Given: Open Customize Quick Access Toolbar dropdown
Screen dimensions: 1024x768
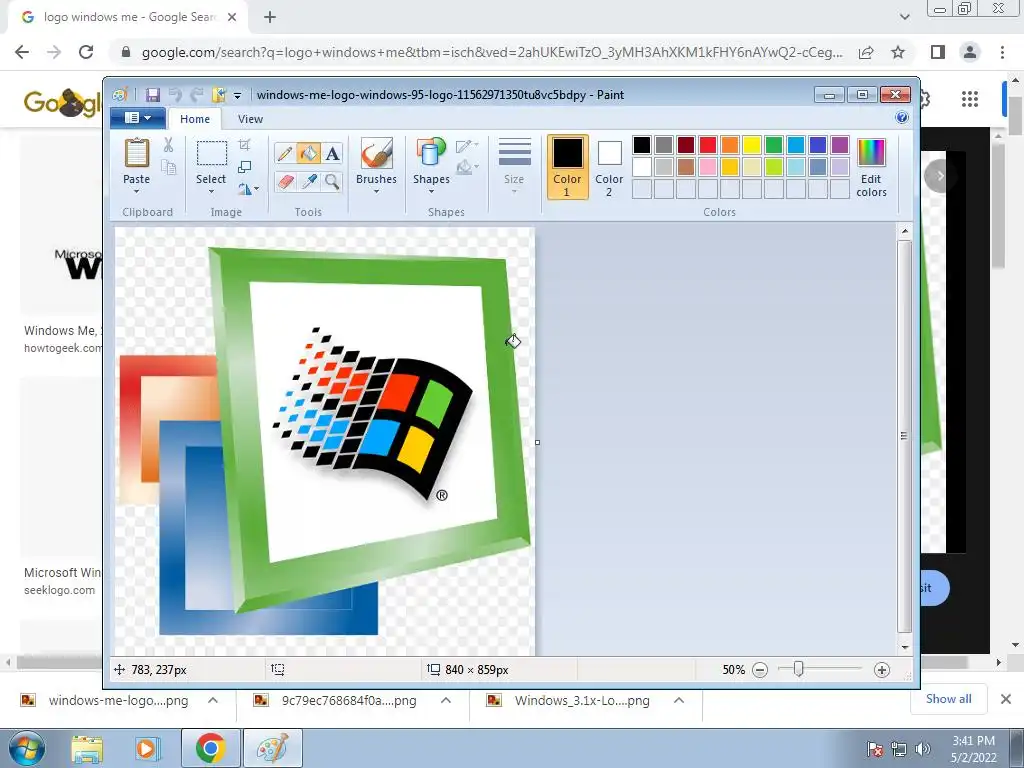Looking at the screenshot, I should click(x=238, y=96).
